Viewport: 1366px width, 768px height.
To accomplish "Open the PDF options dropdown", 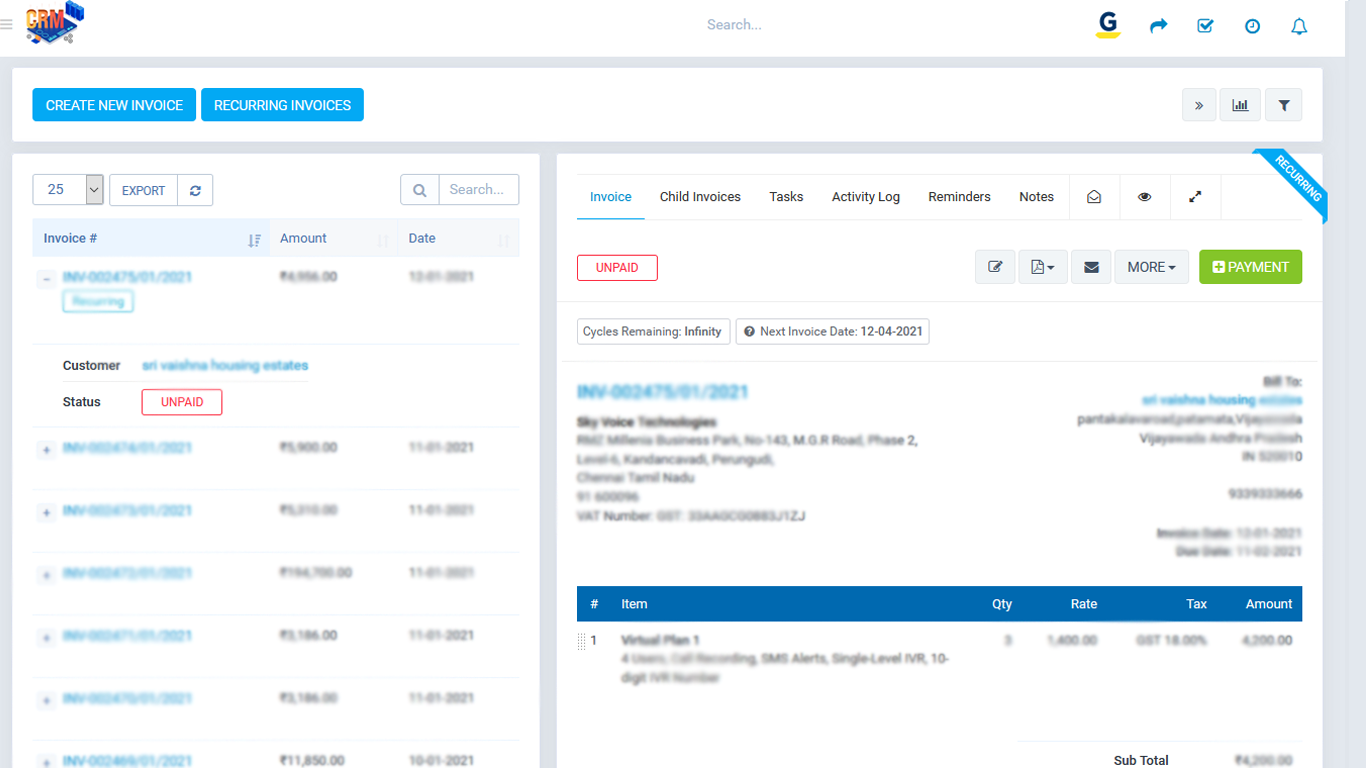I will (x=1043, y=267).
